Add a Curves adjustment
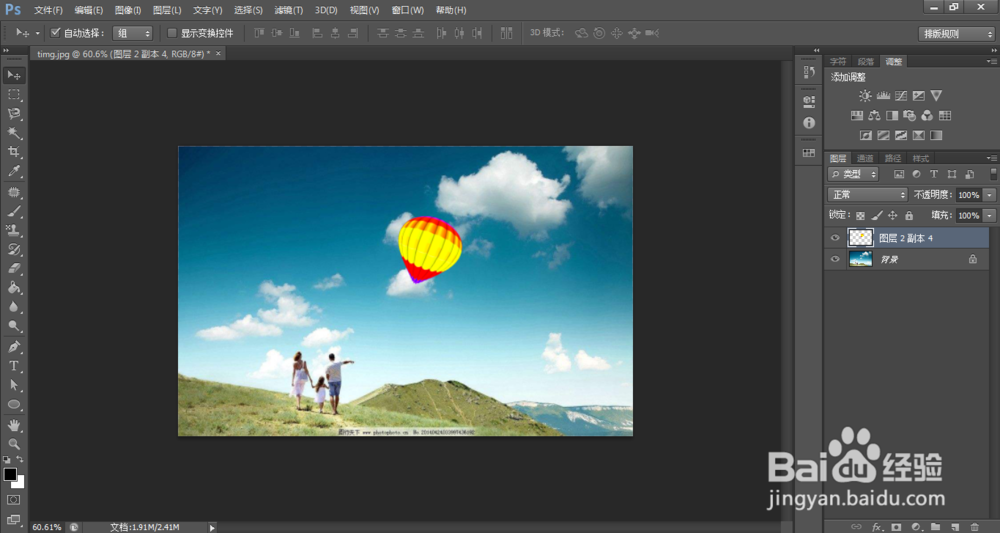The width and height of the screenshot is (1000, 533). (901, 96)
